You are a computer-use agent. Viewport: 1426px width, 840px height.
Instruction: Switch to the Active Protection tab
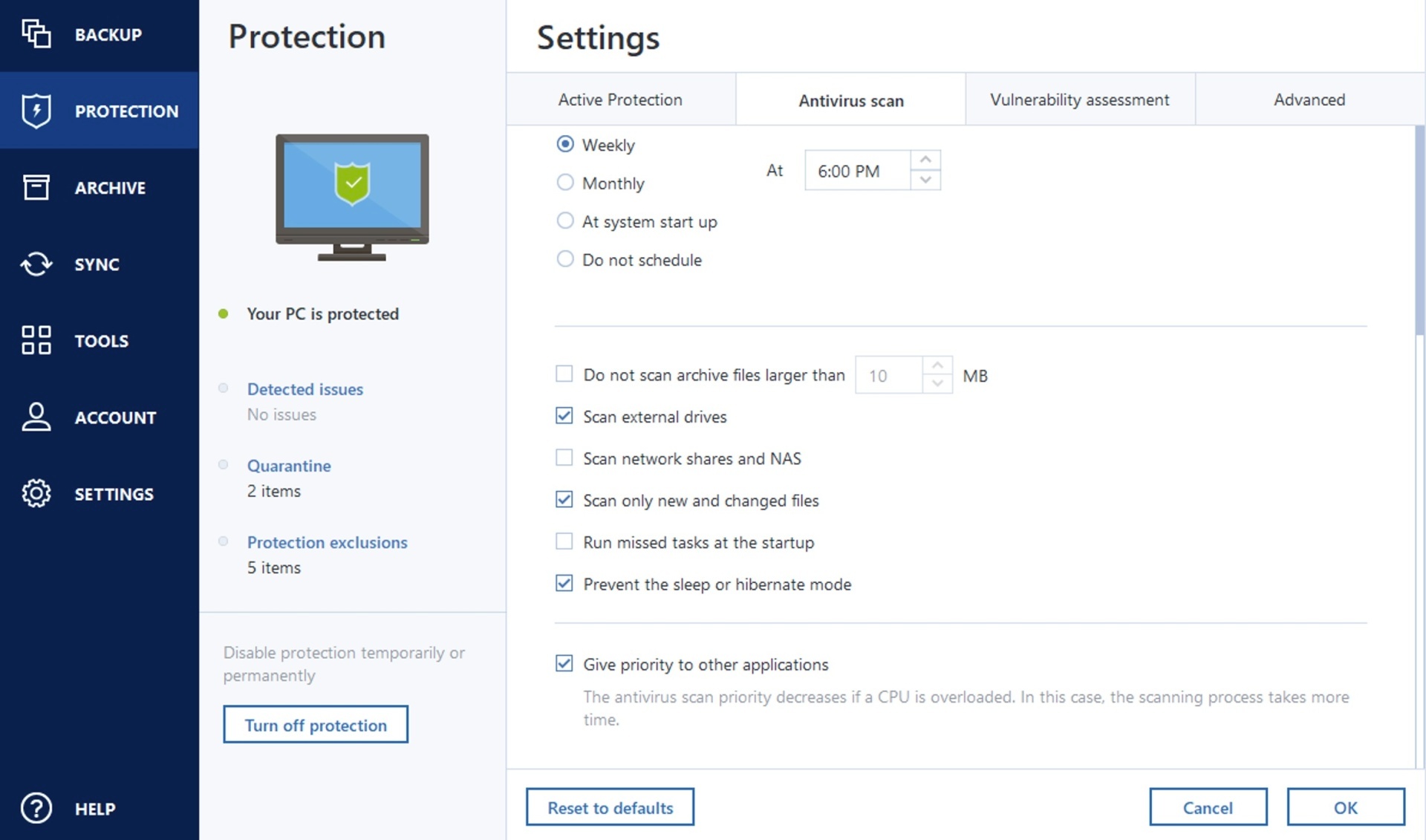(620, 100)
